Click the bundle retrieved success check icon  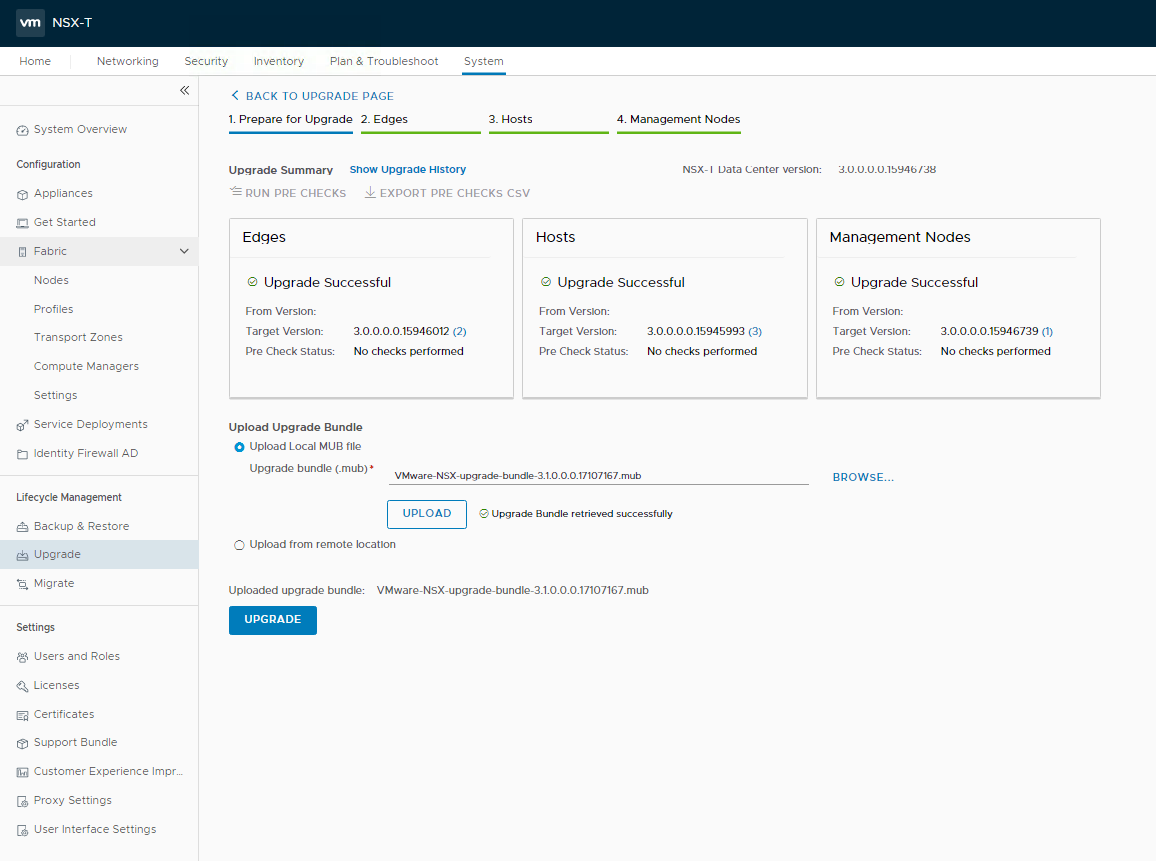(484, 514)
